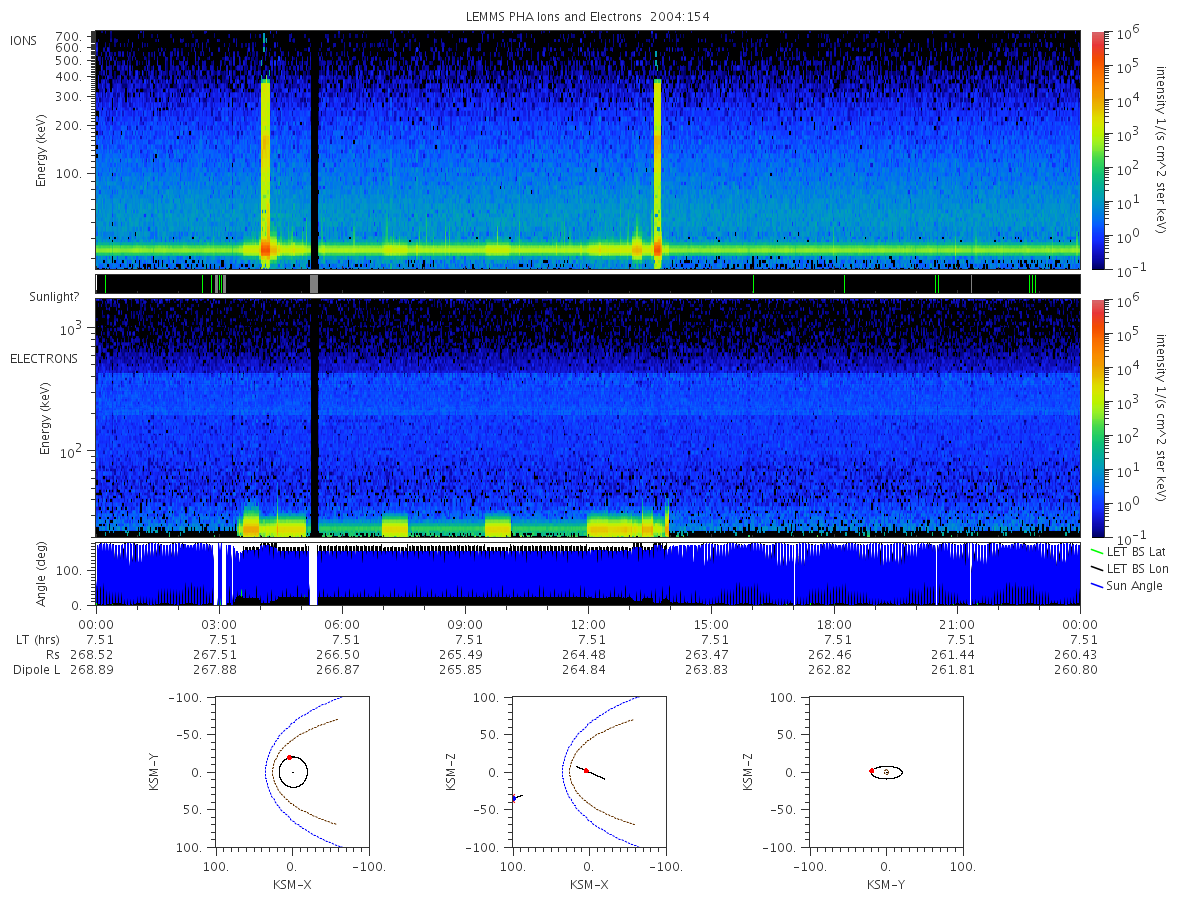Click the 18:00 time tick label
This screenshot has height=900, width=1200.
tap(834, 624)
